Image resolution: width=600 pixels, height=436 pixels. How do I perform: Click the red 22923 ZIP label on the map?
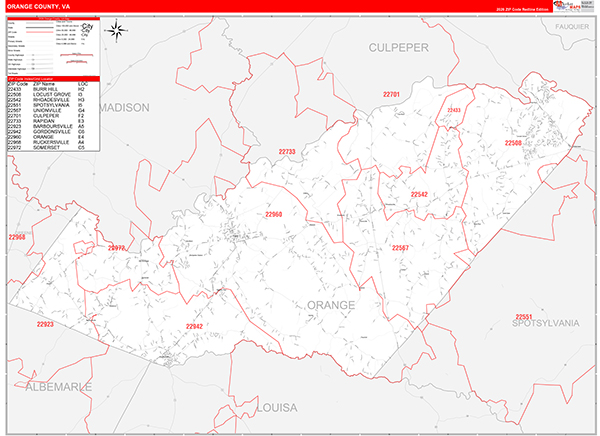click(x=45, y=324)
